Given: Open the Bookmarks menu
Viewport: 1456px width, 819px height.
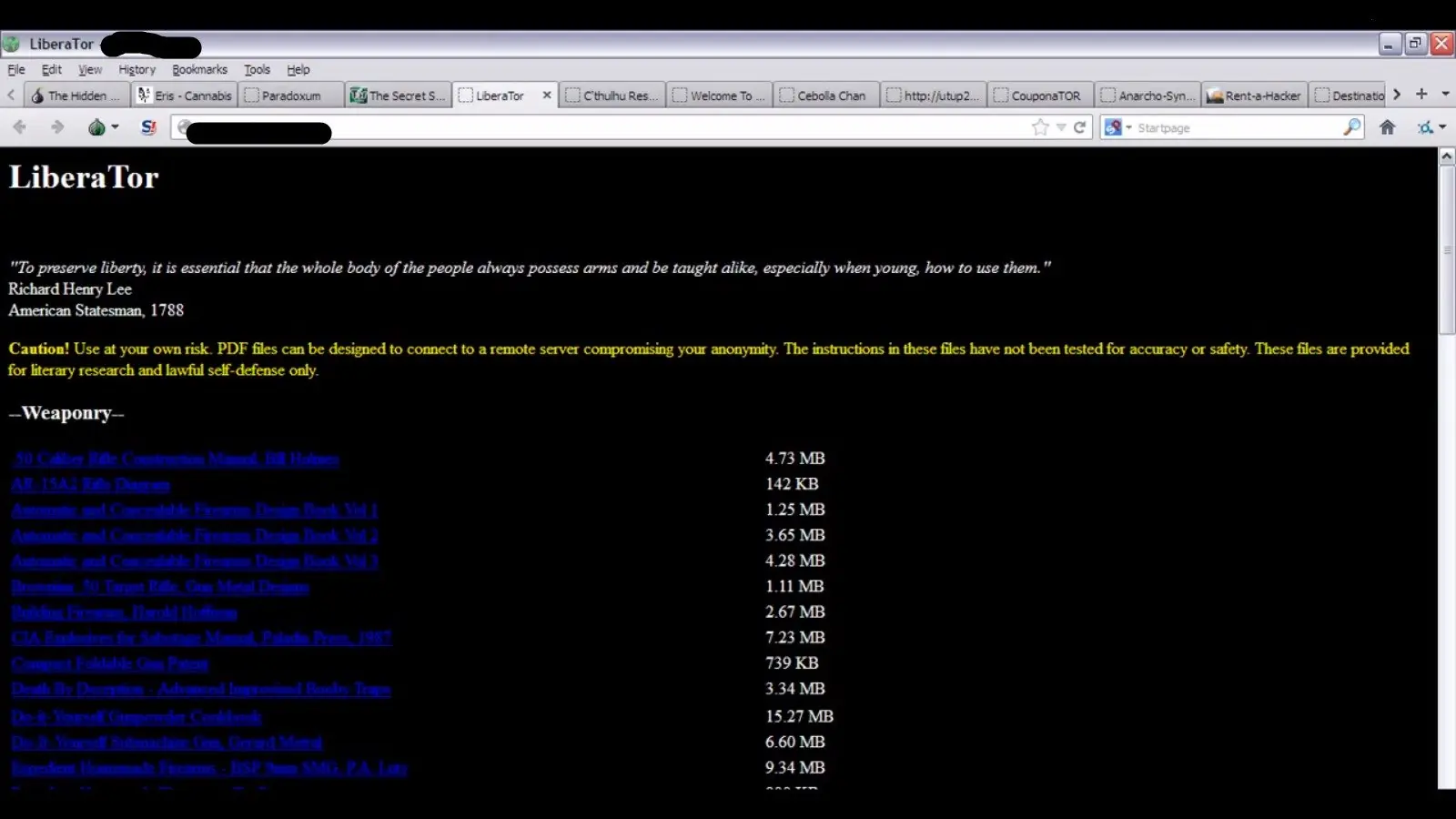Looking at the screenshot, I should click(199, 69).
